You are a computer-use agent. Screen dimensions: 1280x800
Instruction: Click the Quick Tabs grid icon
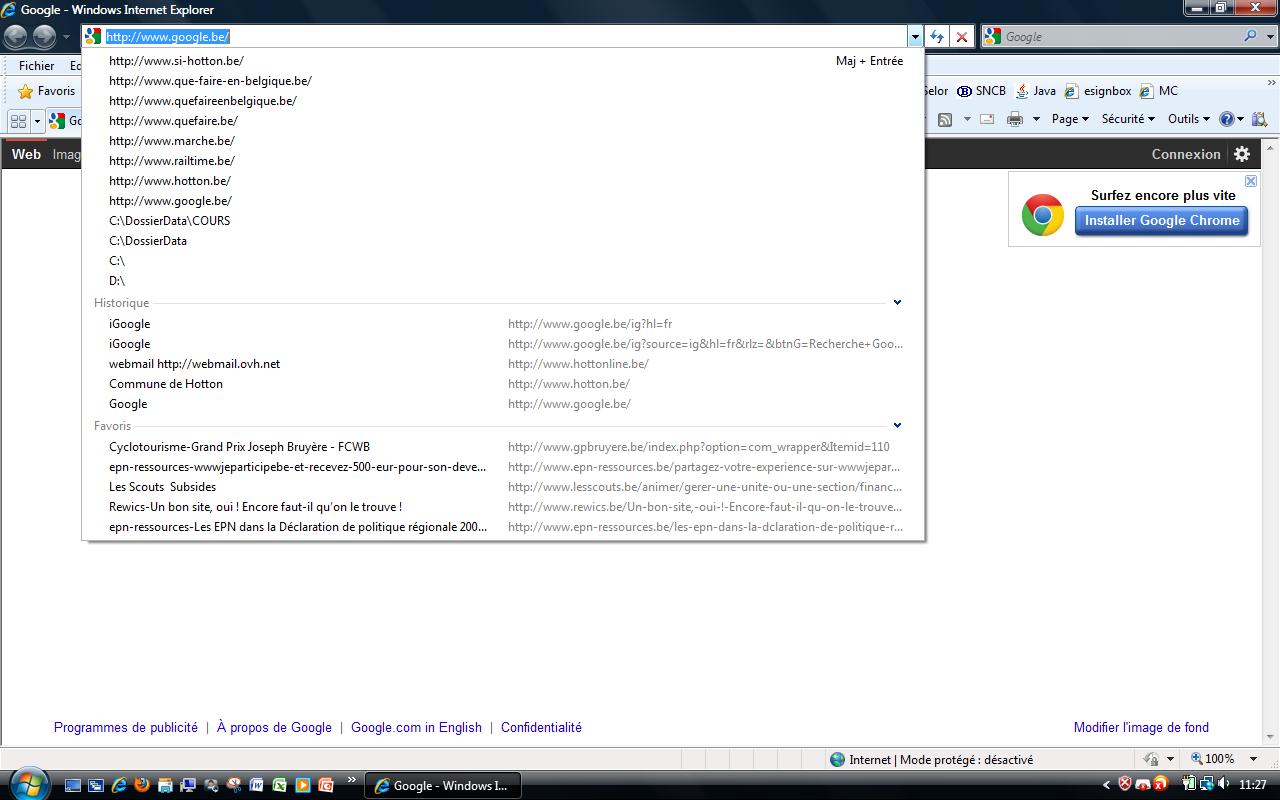click(18, 121)
